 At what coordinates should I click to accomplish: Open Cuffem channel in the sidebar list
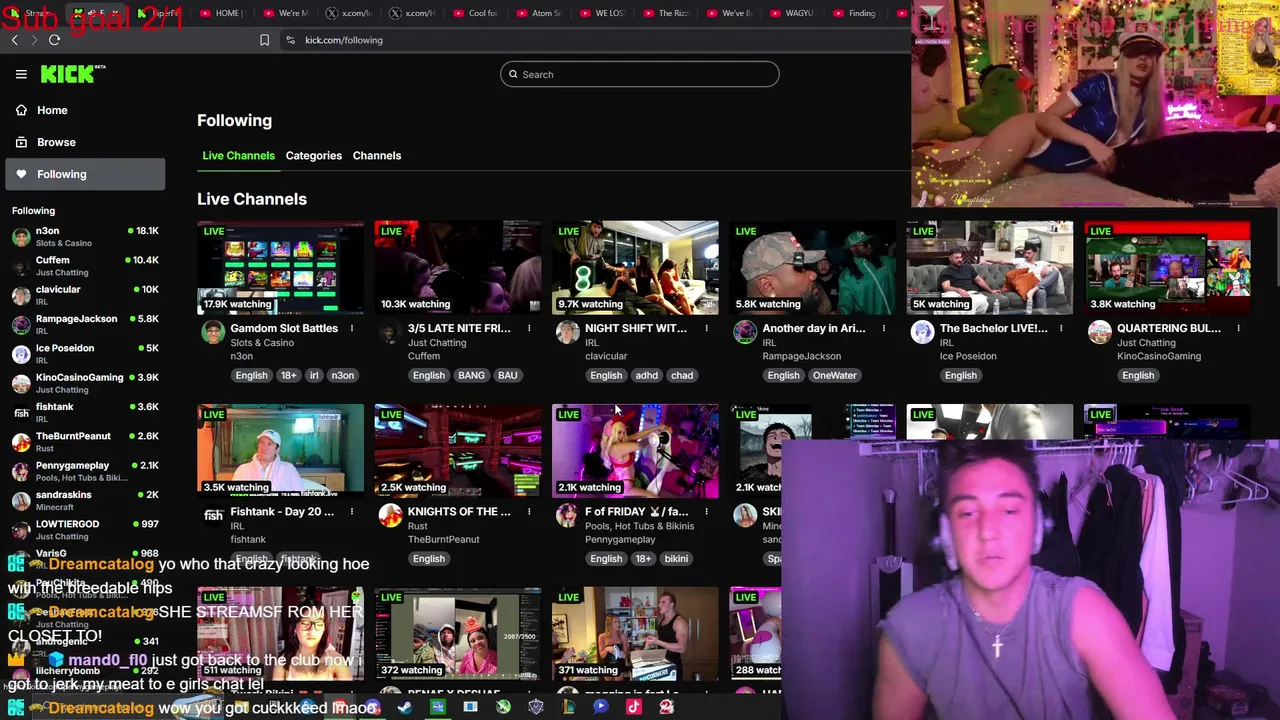click(x=85, y=266)
